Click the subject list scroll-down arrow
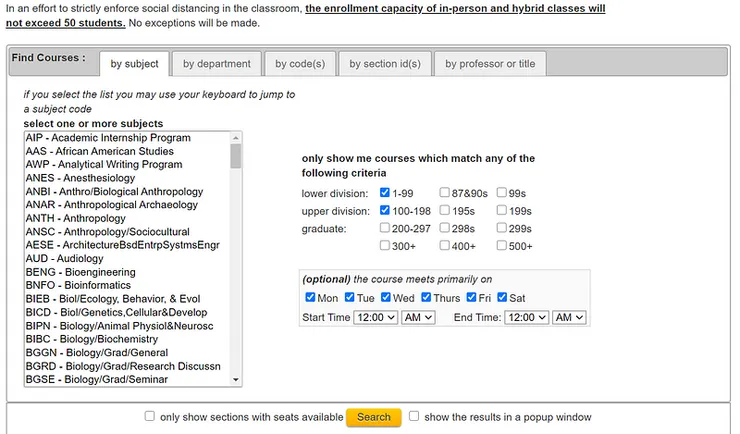The width and height of the screenshot is (740, 434). coord(236,379)
